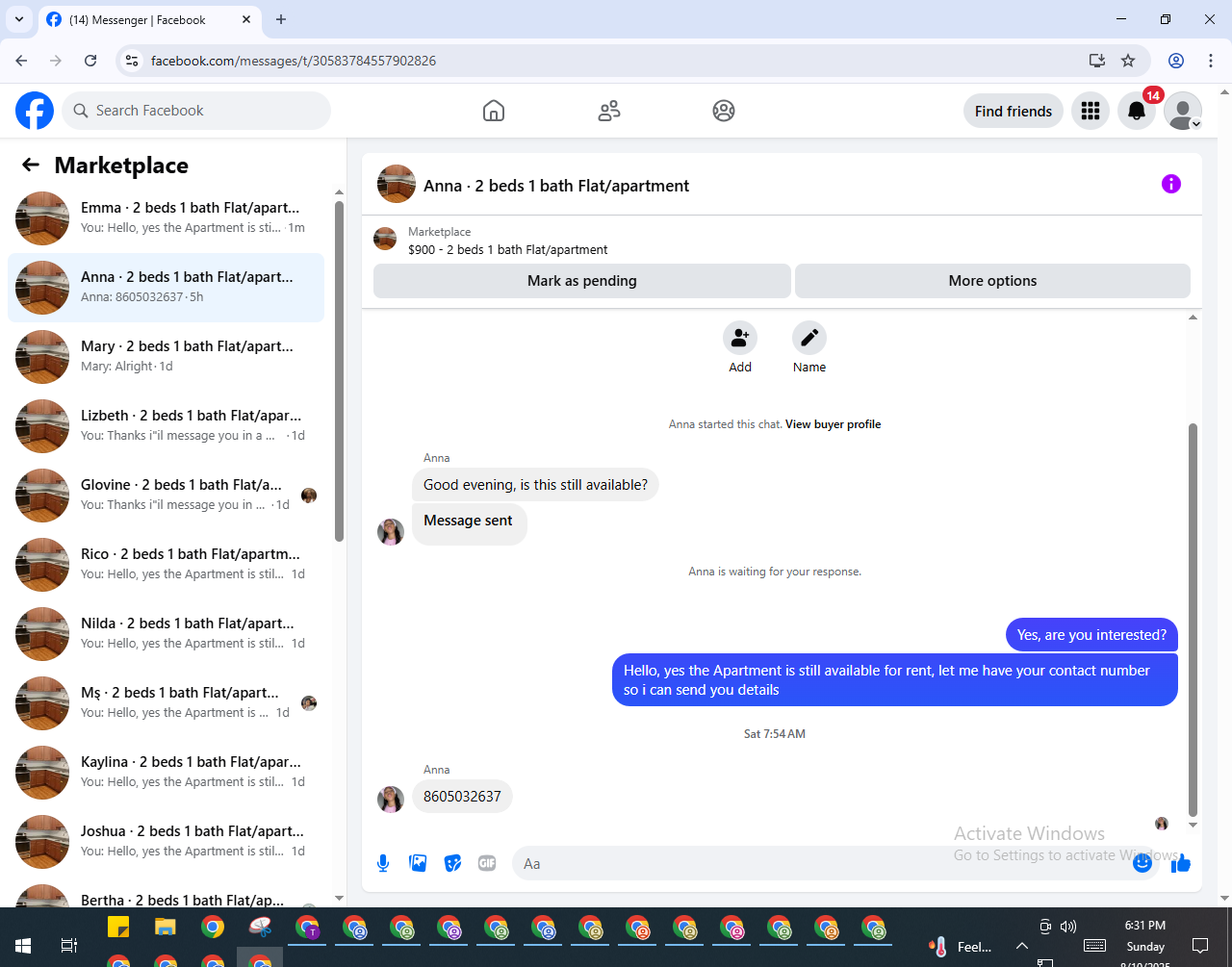Click the Add people icon
1232x967 pixels.
coord(740,338)
